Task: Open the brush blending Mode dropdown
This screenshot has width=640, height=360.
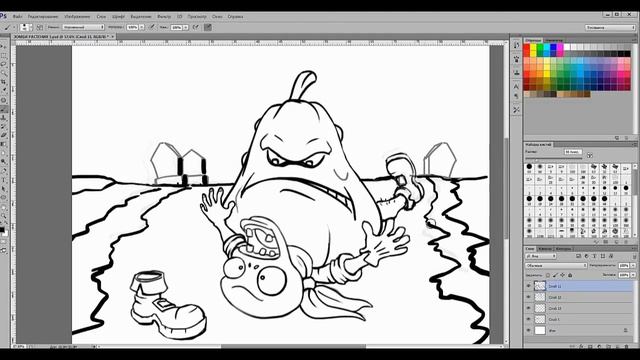Action: [x=83, y=27]
